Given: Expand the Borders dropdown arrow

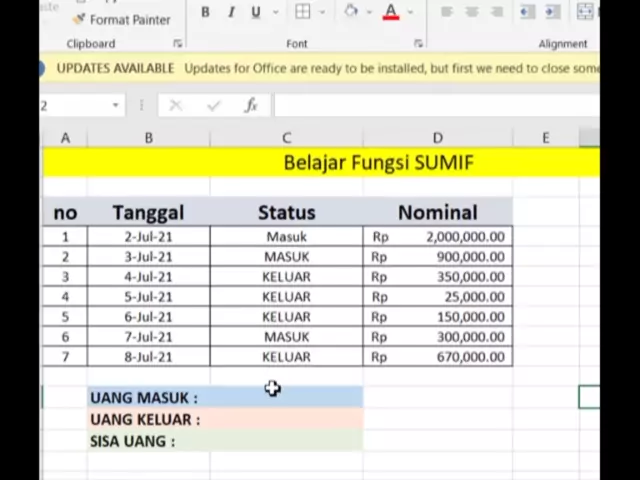Looking at the screenshot, I should click(x=322, y=12).
